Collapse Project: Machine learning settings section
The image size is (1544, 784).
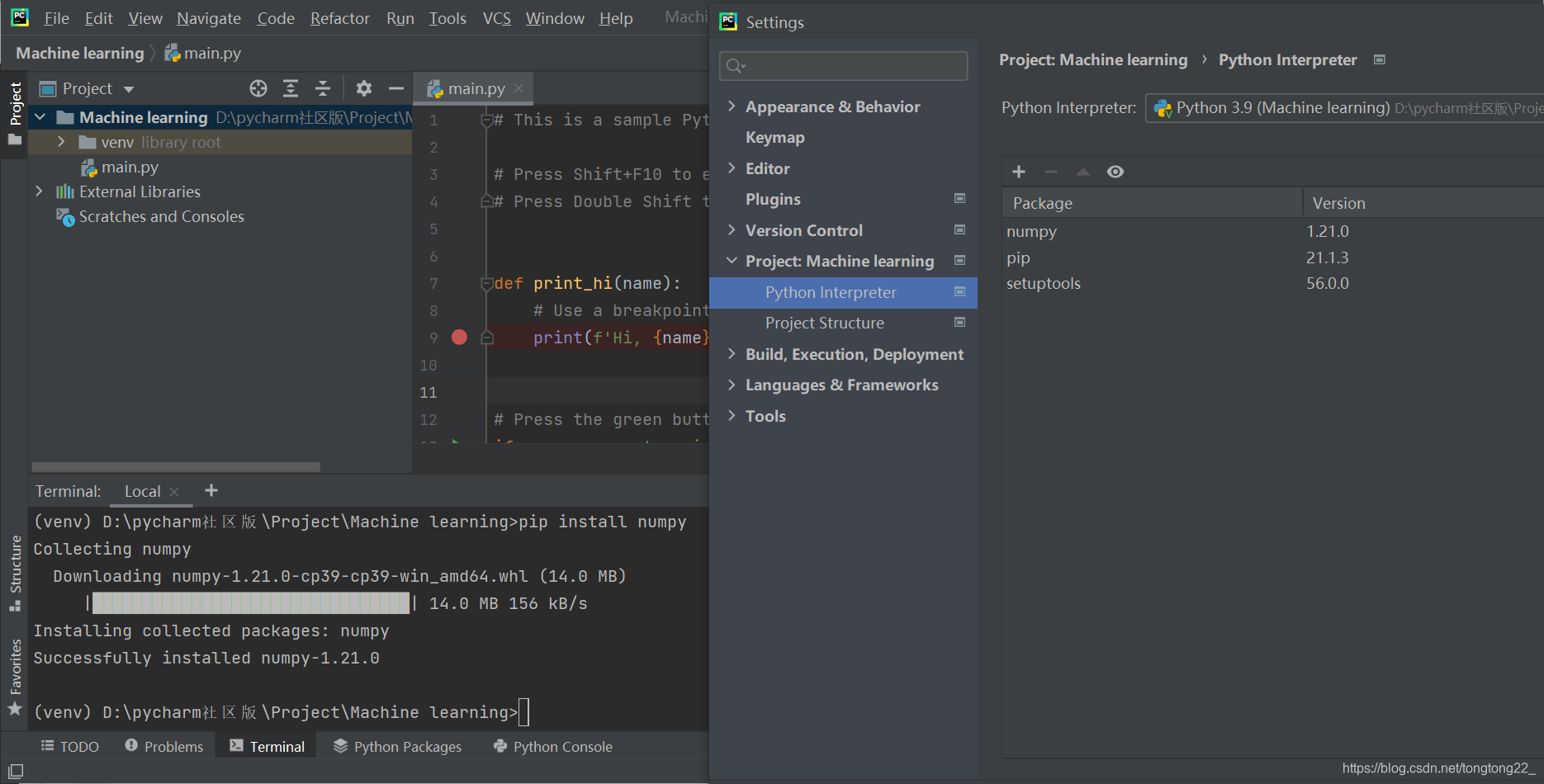click(x=732, y=260)
